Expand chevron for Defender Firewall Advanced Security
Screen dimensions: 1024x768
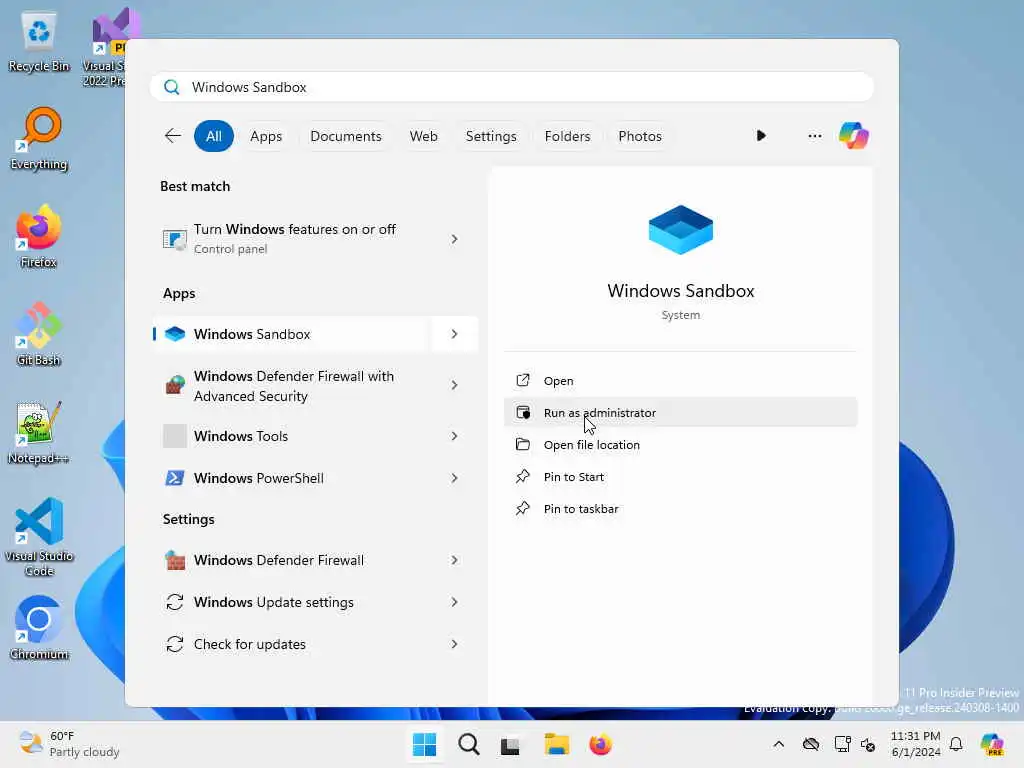[x=455, y=385]
